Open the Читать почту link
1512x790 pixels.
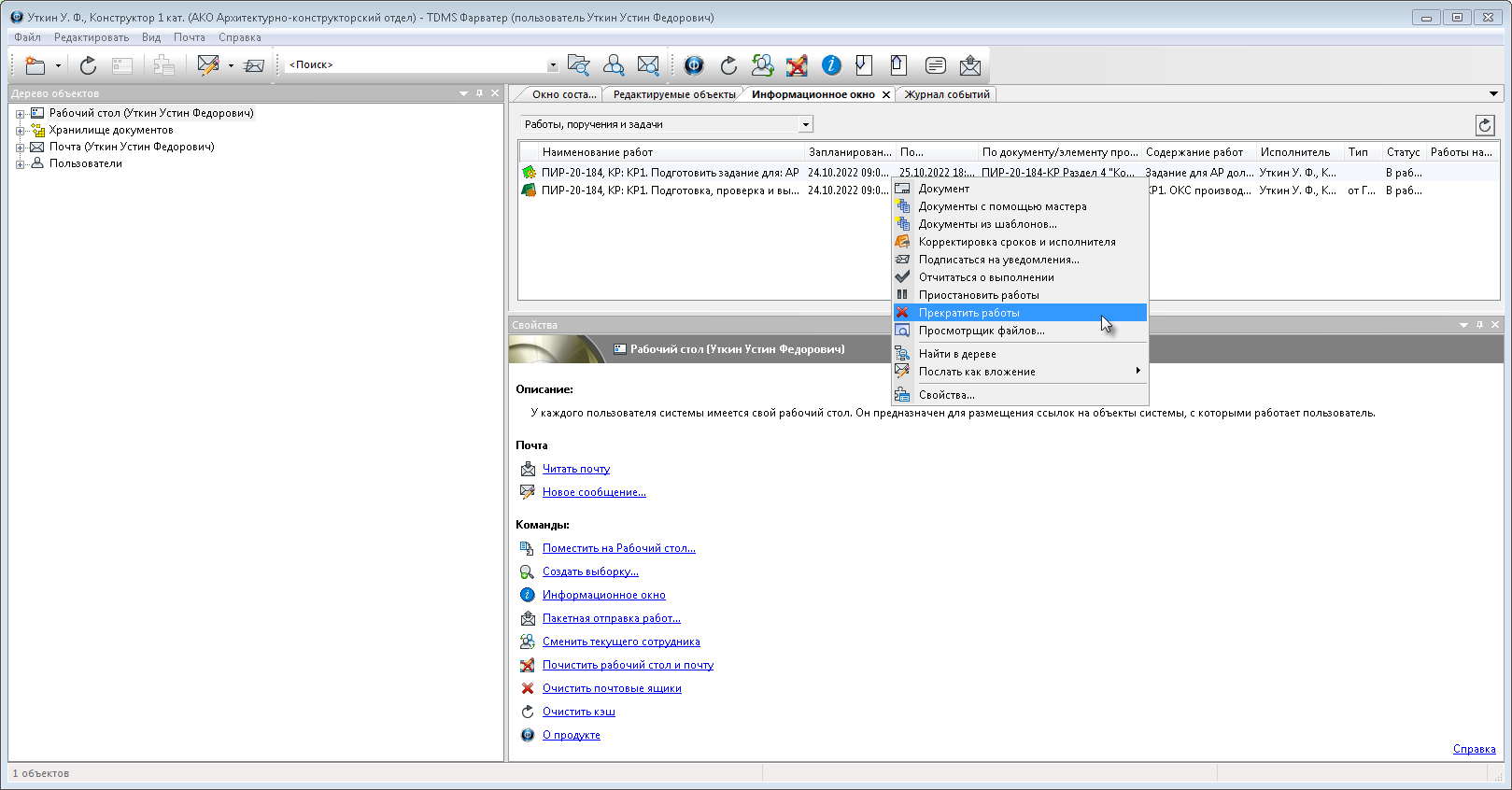(x=575, y=469)
